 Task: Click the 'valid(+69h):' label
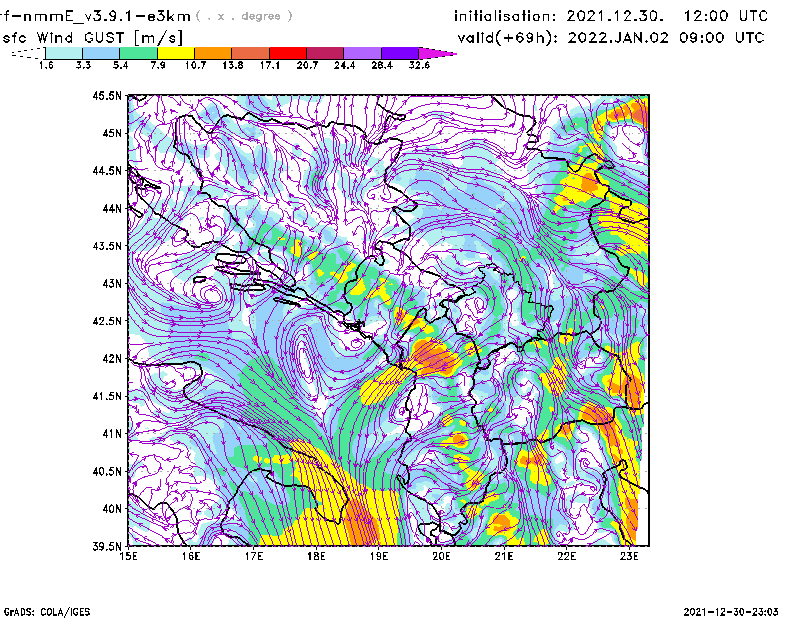[509, 38]
